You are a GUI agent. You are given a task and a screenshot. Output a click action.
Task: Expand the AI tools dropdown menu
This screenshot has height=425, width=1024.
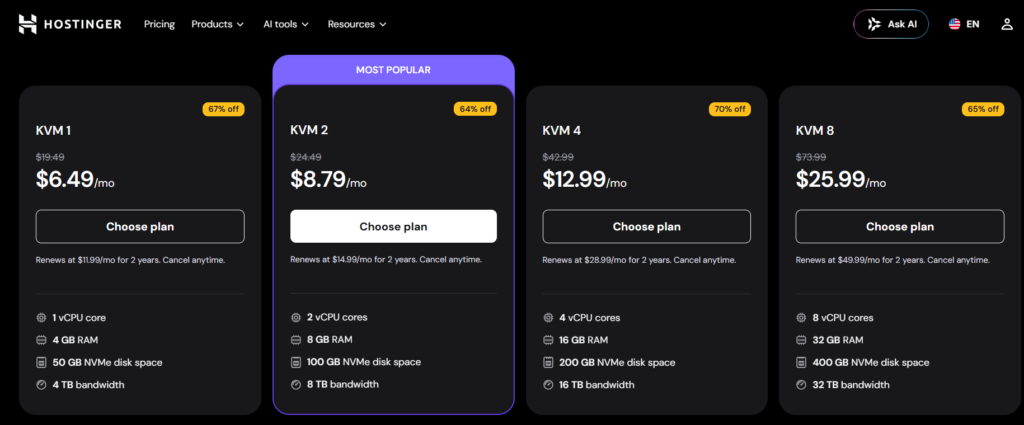285,24
